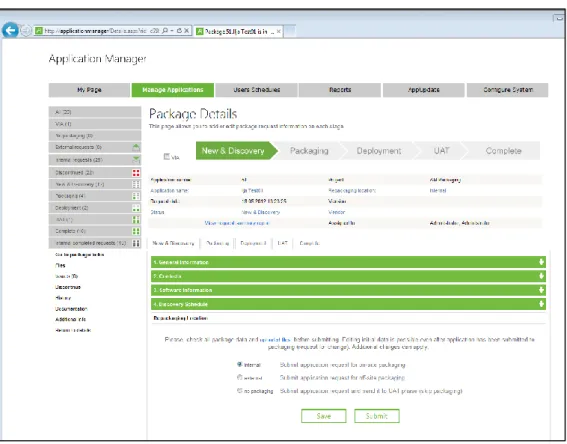
Task: Open the Users Schedules menu
Action: (x=256, y=90)
